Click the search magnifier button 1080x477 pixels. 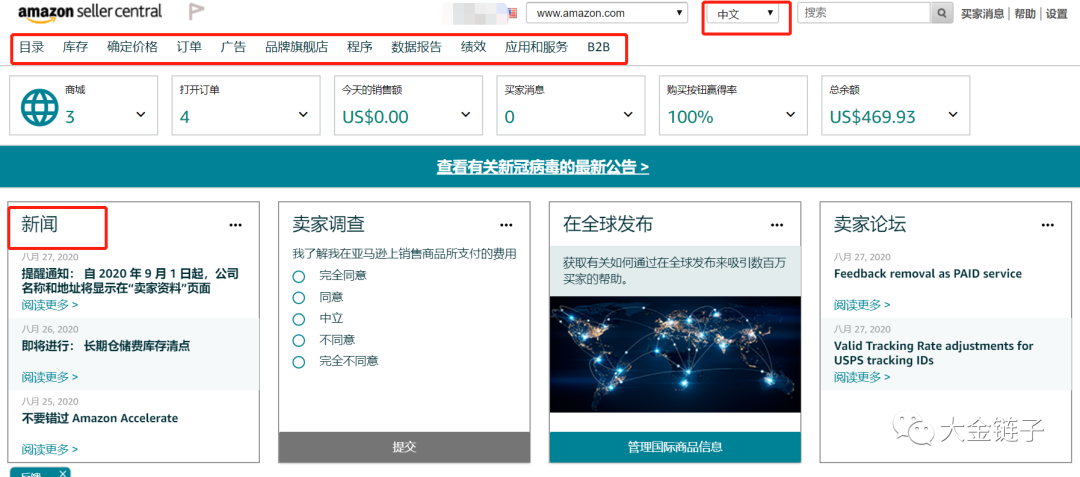point(942,13)
